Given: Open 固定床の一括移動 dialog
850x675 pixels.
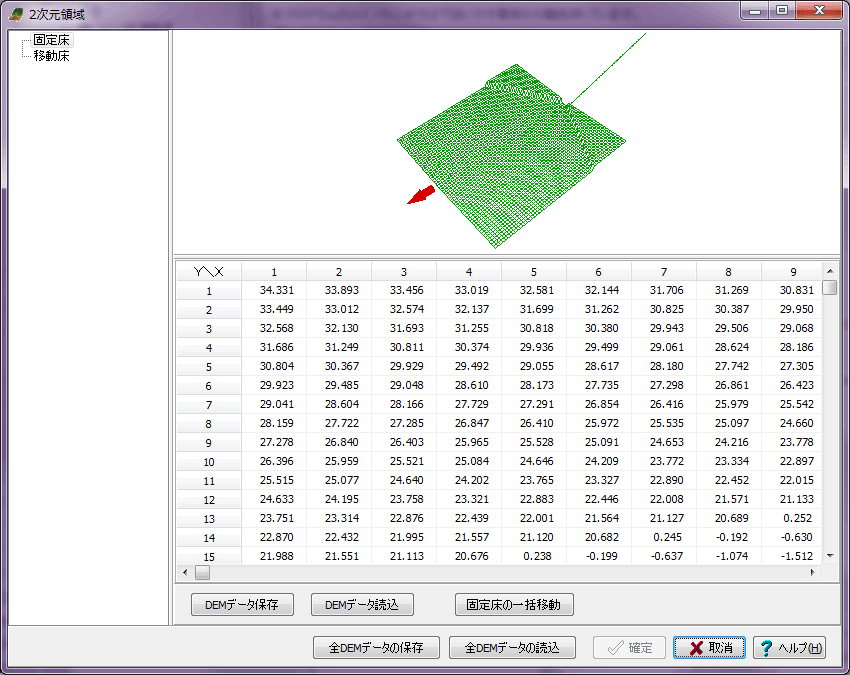Looking at the screenshot, I should click(x=514, y=605).
